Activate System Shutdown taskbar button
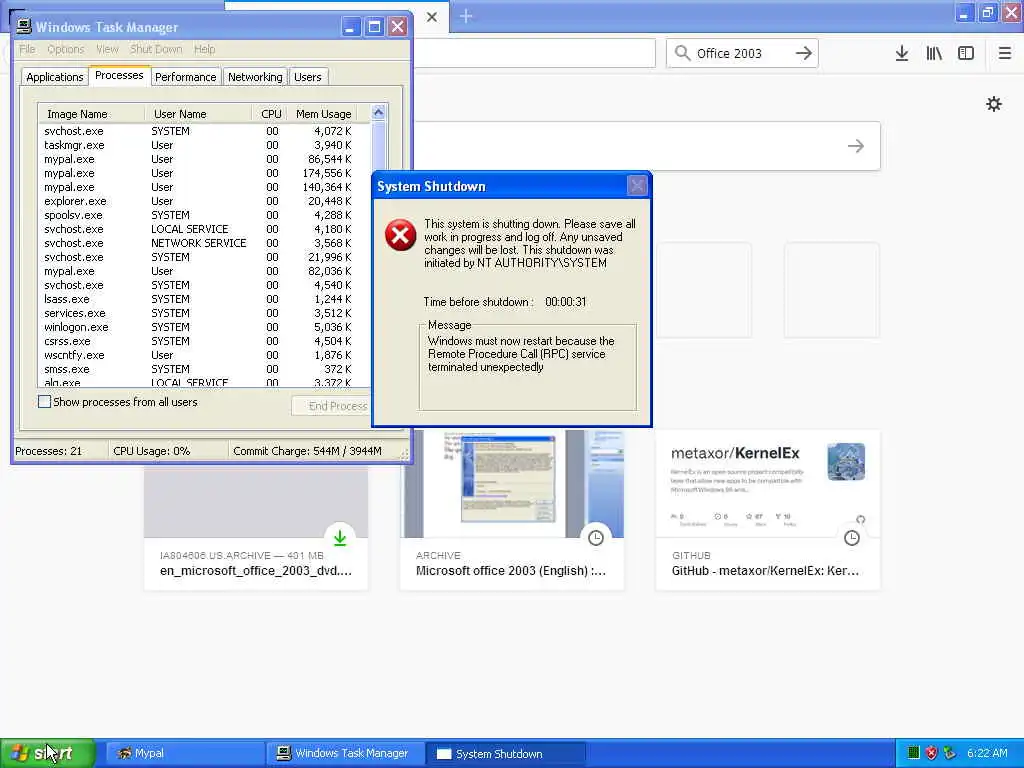 tap(505, 754)
